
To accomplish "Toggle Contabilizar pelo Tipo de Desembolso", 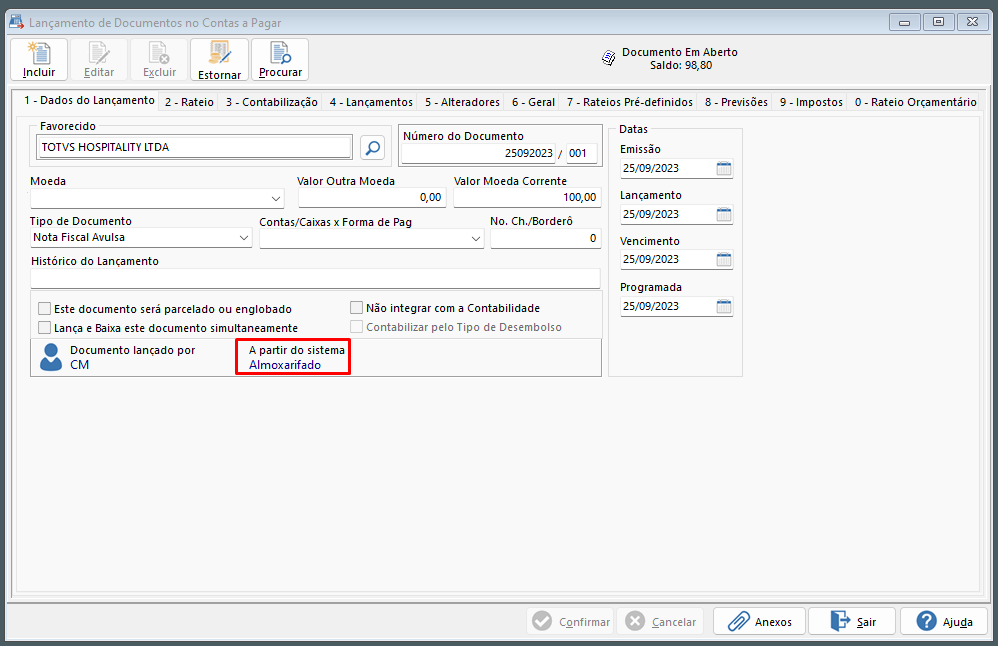I will pyautogui.click(x=356, y=327).
